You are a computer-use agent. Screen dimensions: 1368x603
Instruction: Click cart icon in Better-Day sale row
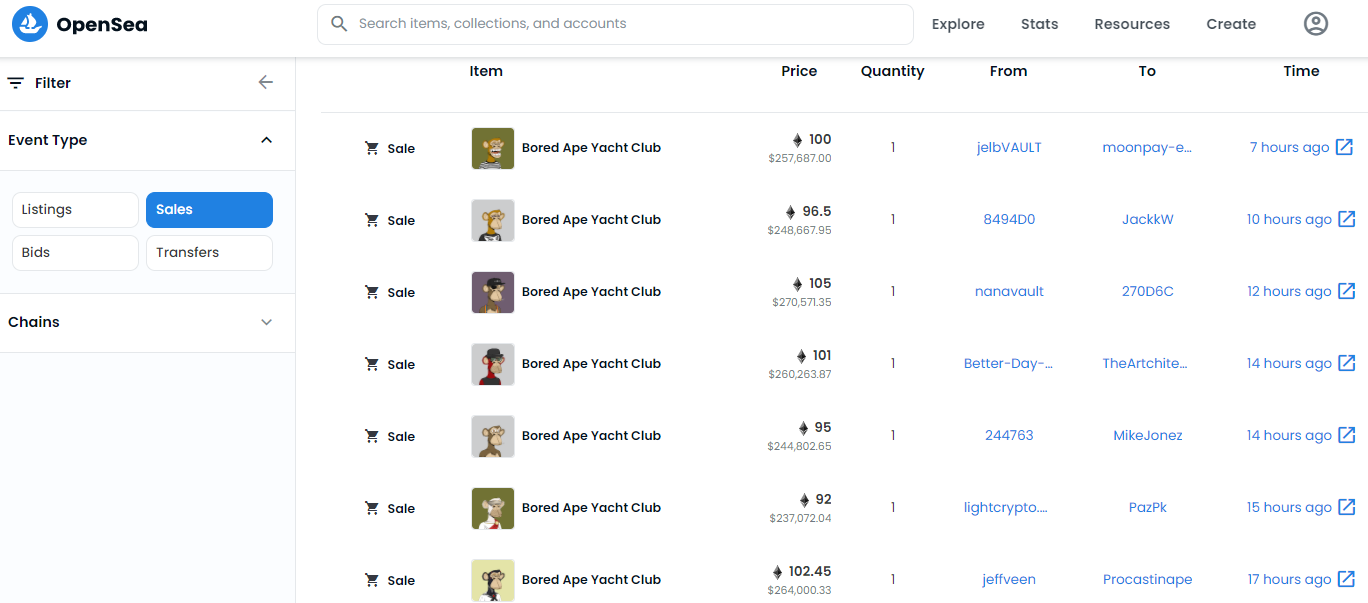[x=372, y=364]
